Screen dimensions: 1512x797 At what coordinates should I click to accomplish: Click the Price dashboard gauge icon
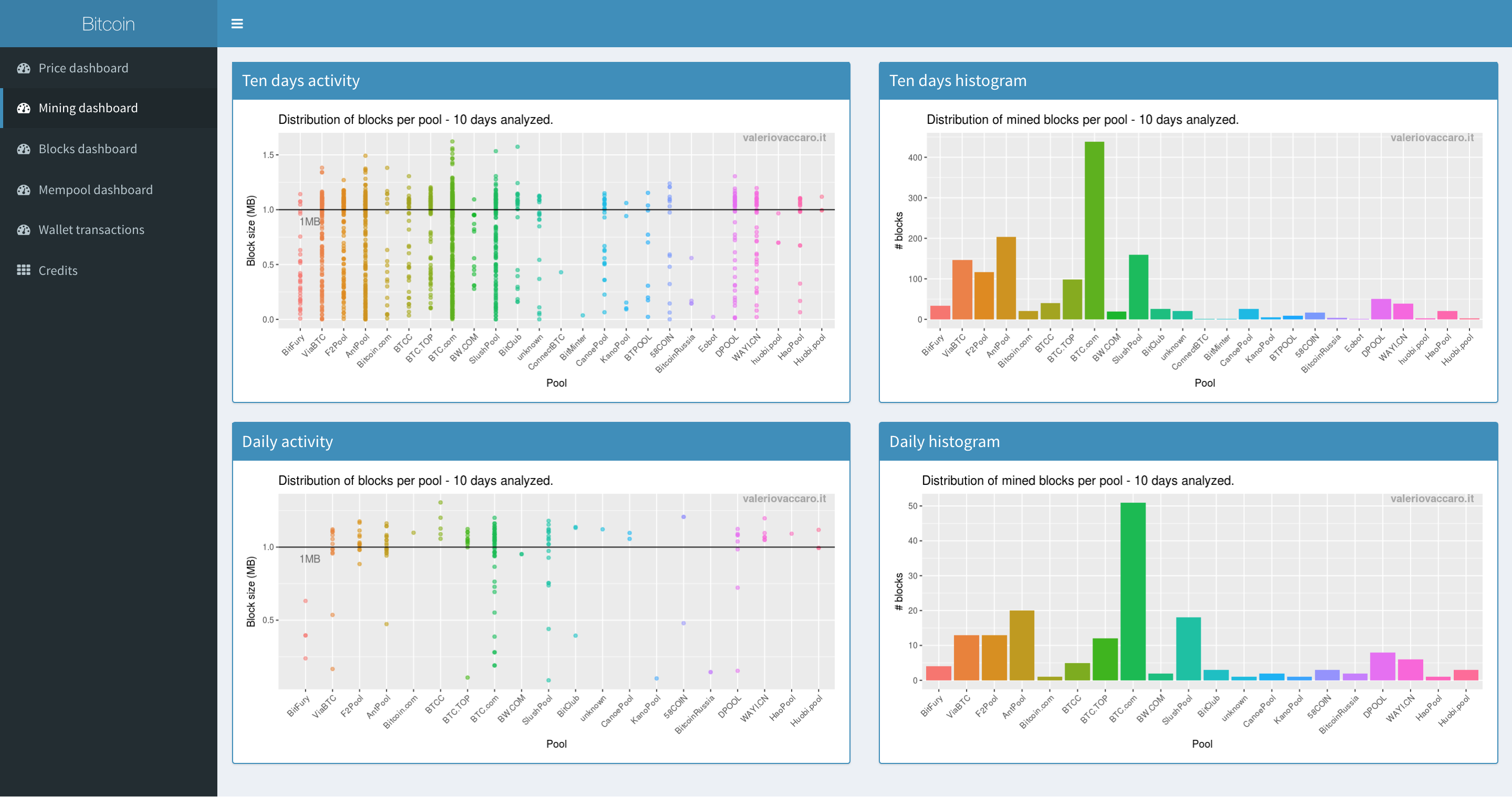[24, 68]
